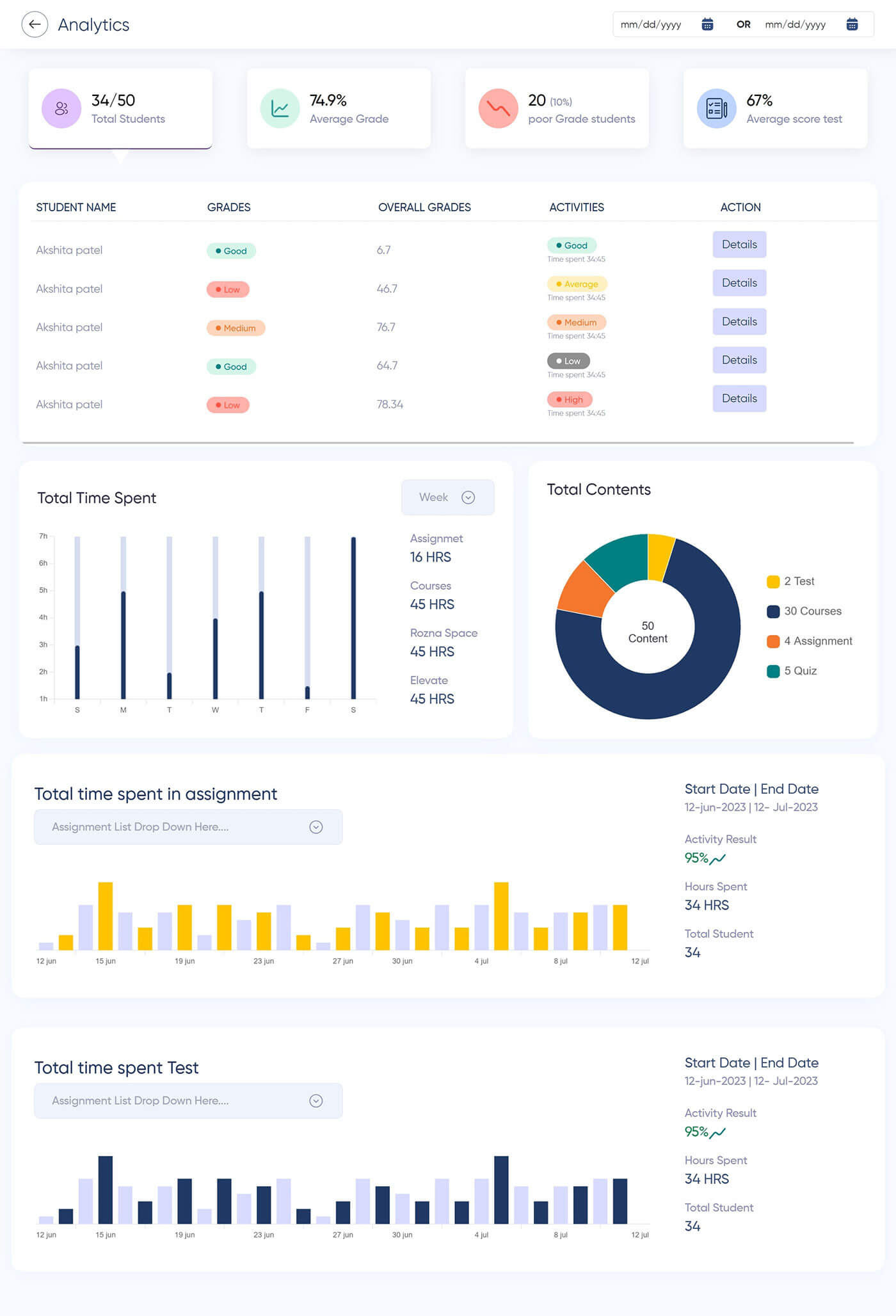Click the purple Total Students people icon

[61, 109]
